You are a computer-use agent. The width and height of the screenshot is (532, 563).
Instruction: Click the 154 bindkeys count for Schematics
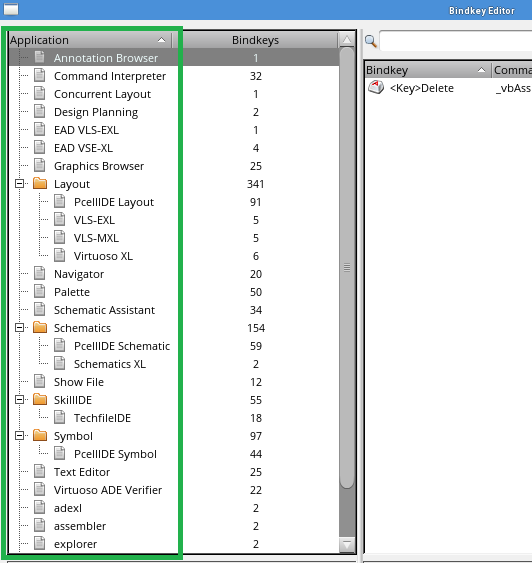point(256,328)
